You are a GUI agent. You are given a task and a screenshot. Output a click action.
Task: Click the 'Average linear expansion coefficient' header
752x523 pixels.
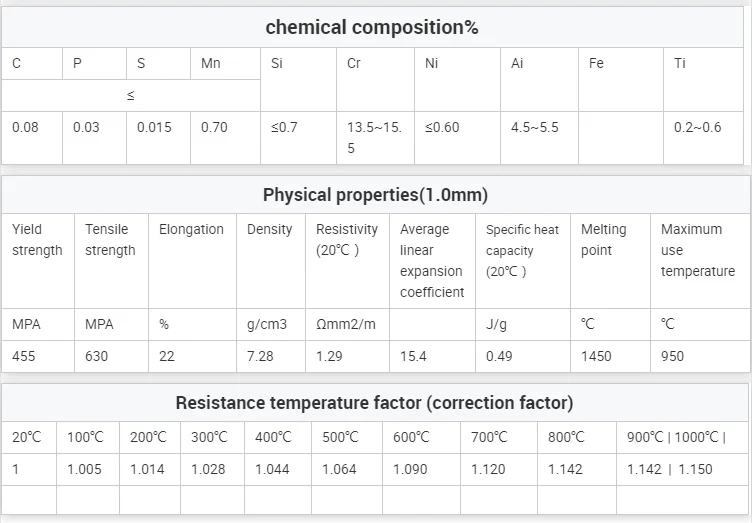pos(431,260)
